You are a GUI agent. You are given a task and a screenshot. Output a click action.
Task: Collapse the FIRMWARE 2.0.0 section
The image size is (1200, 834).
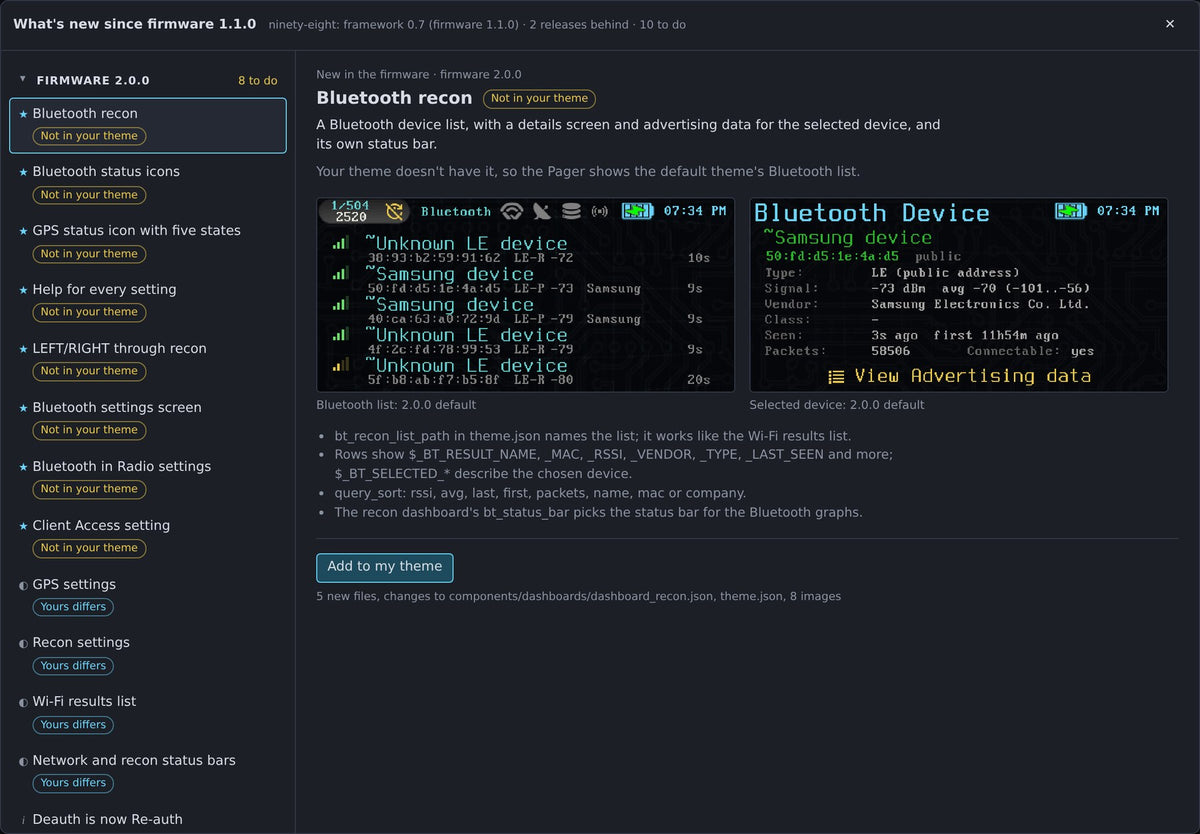click(x=23, y=80)
